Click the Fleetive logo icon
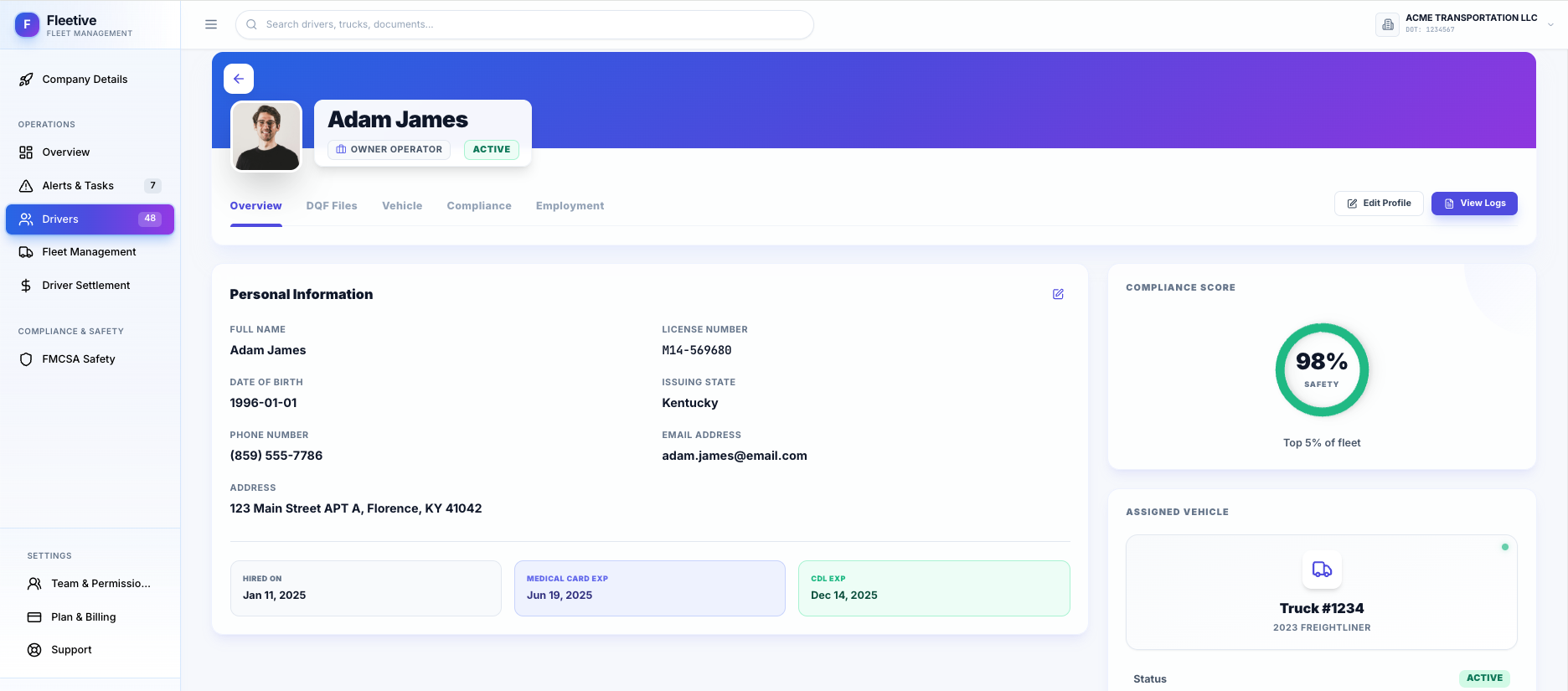 point(27,25)
